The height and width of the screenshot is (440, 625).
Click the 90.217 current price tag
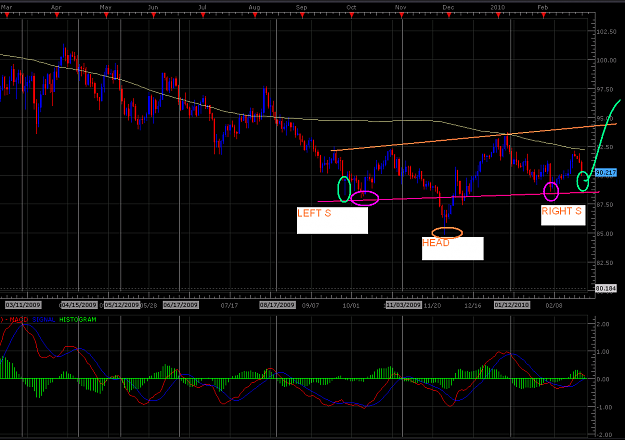606,173
